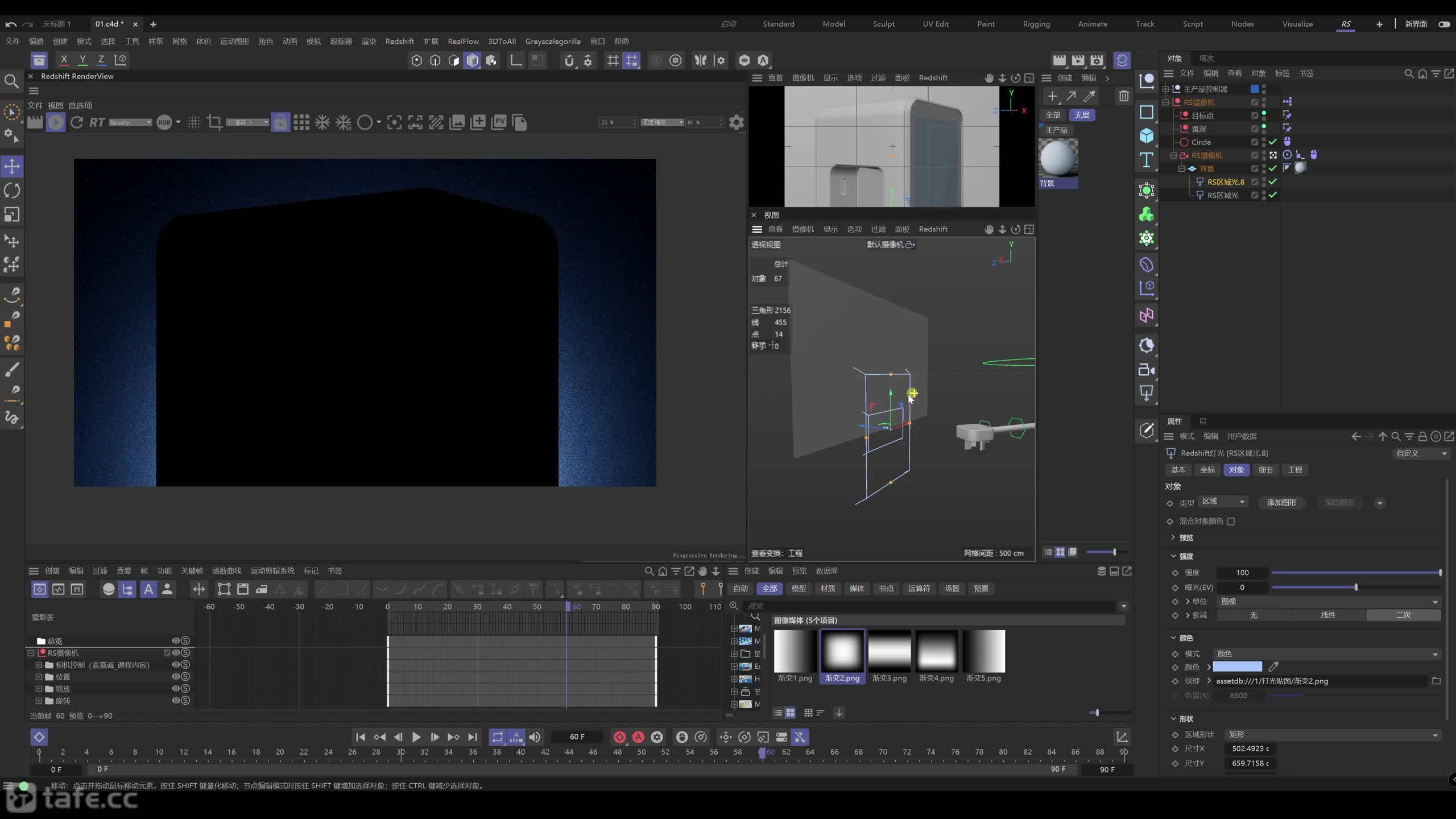Expand the 缩放 track folder
Screen dimensions: 1456x819
39,689
